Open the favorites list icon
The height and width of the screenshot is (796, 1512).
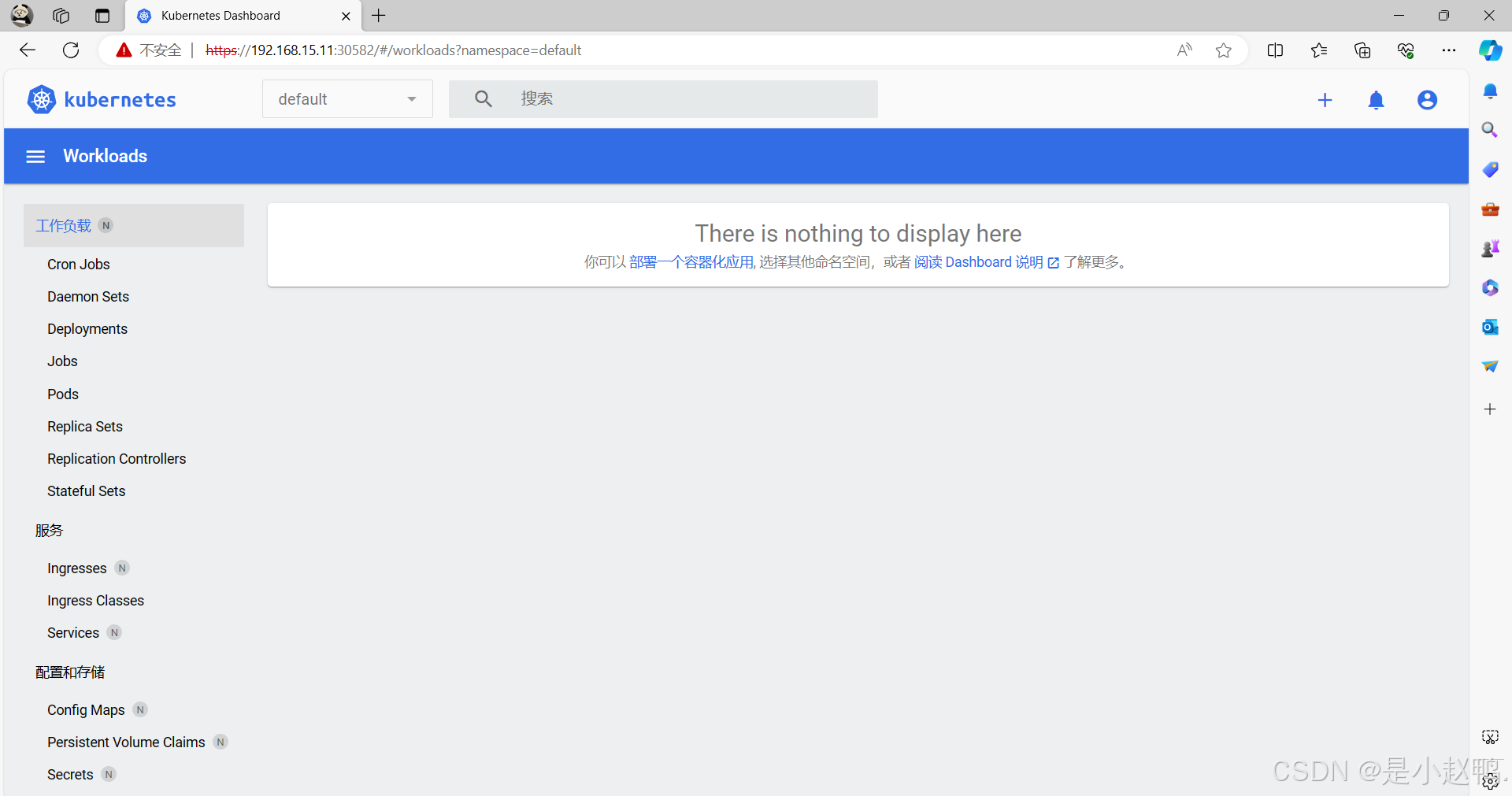click(1319, 50)
